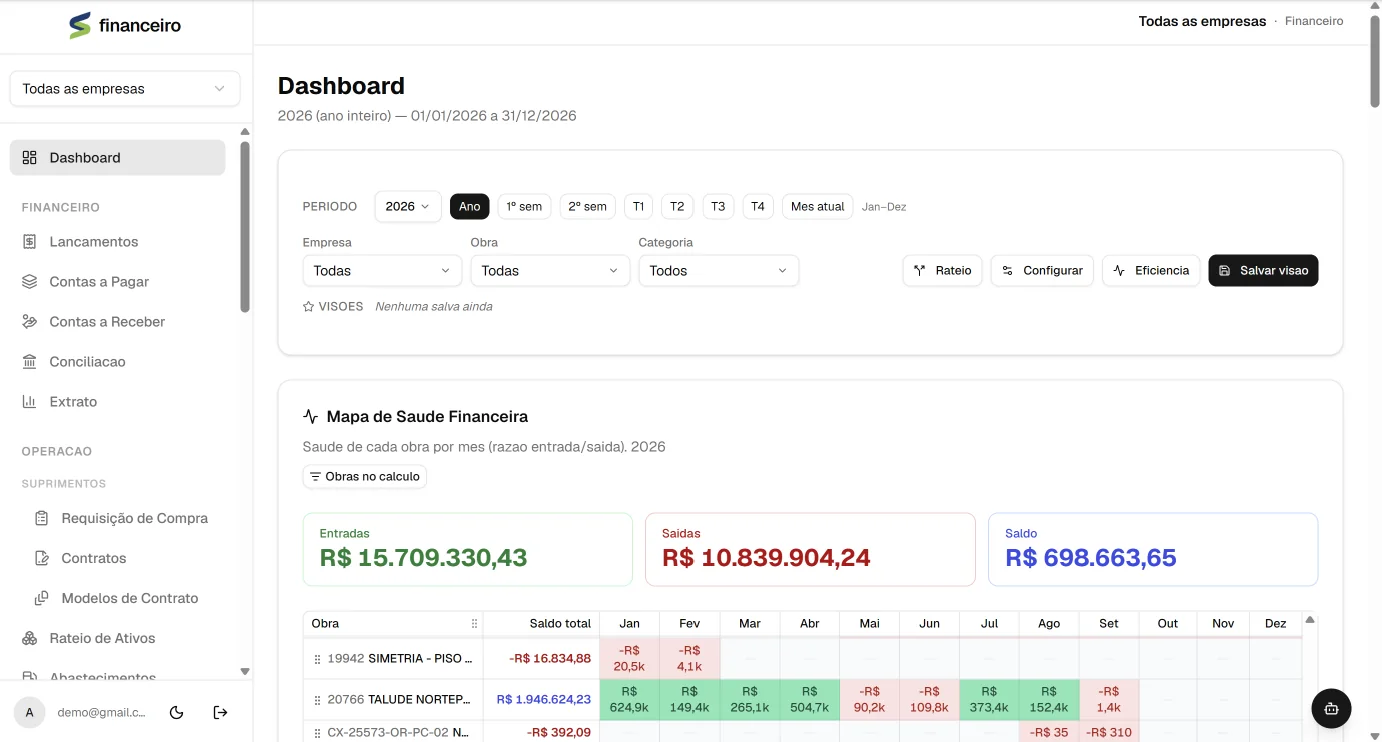Select the T4 quarter option
Viewport: 1382px width, 742px height.
click(758, 207)
